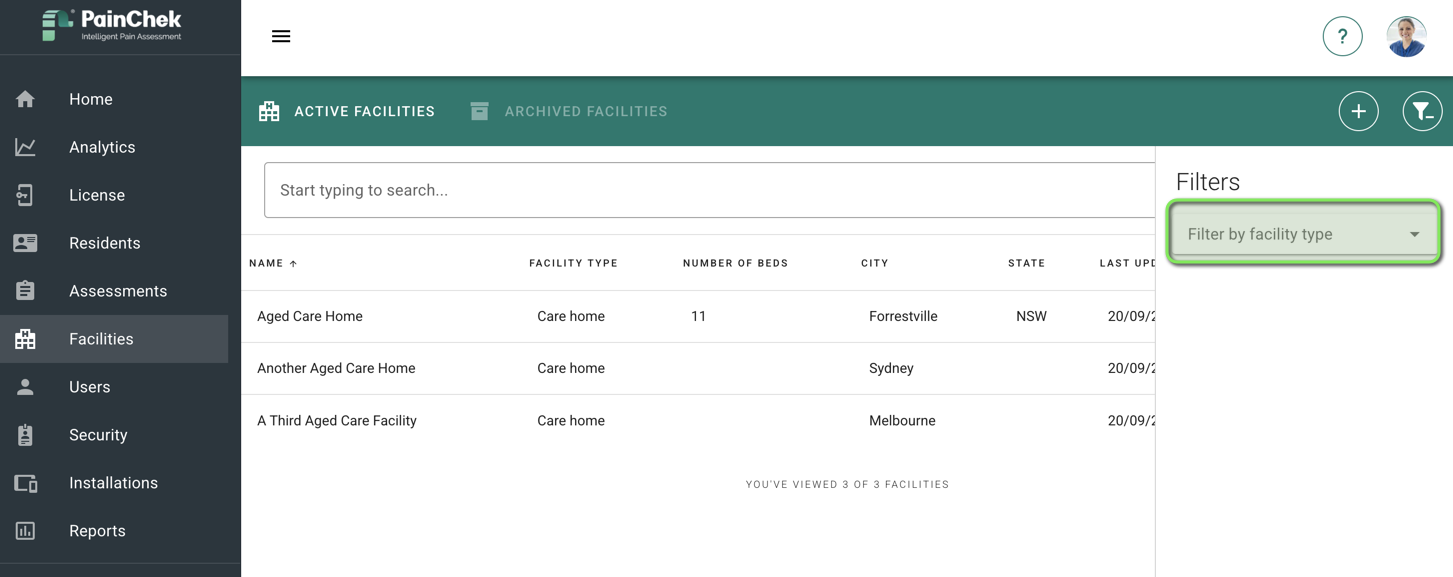Open the Aged Care Home facility row
1453x577 pixels.
coord(310,316)
